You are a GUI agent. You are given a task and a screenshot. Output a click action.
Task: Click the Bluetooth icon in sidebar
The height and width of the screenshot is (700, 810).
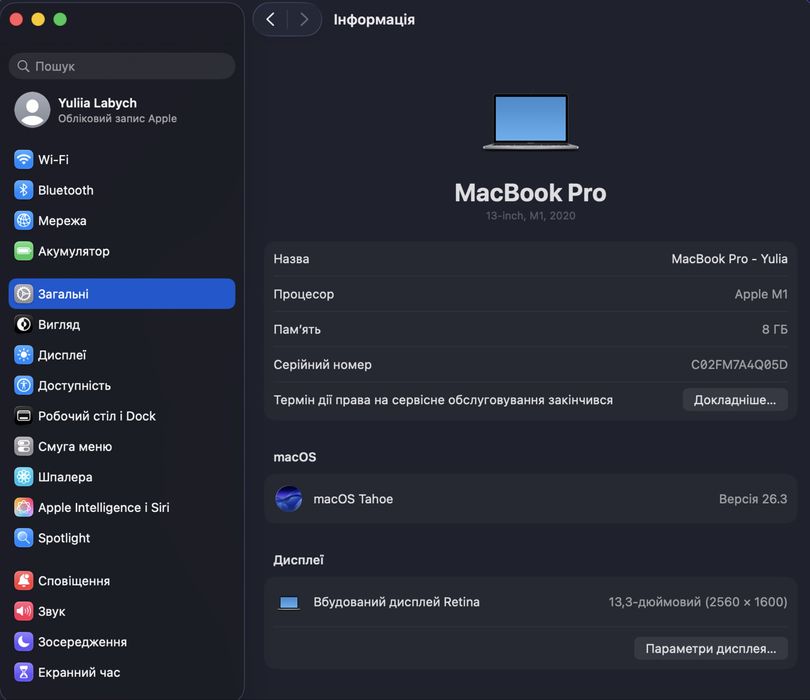click(23, 190)
